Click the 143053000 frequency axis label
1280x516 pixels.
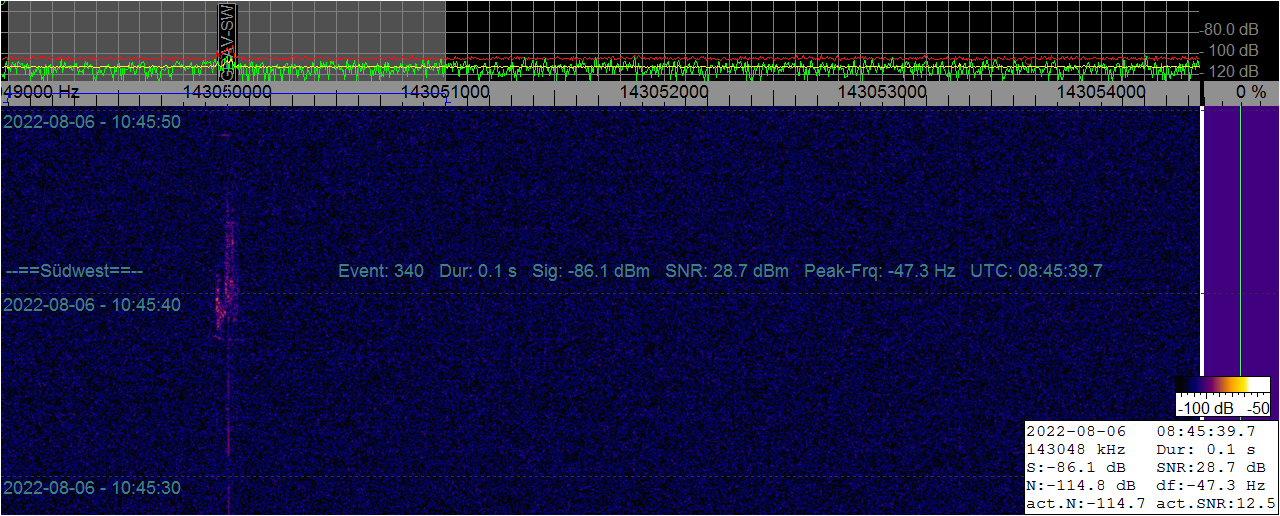coord(882,91)
